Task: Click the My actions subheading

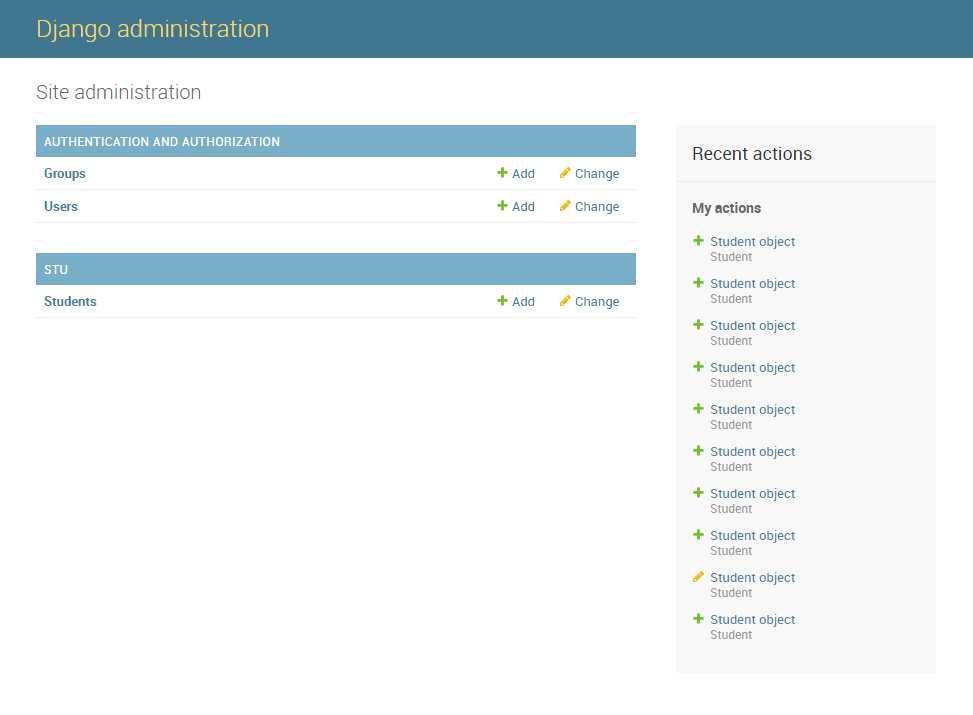Action: (727, 208)
